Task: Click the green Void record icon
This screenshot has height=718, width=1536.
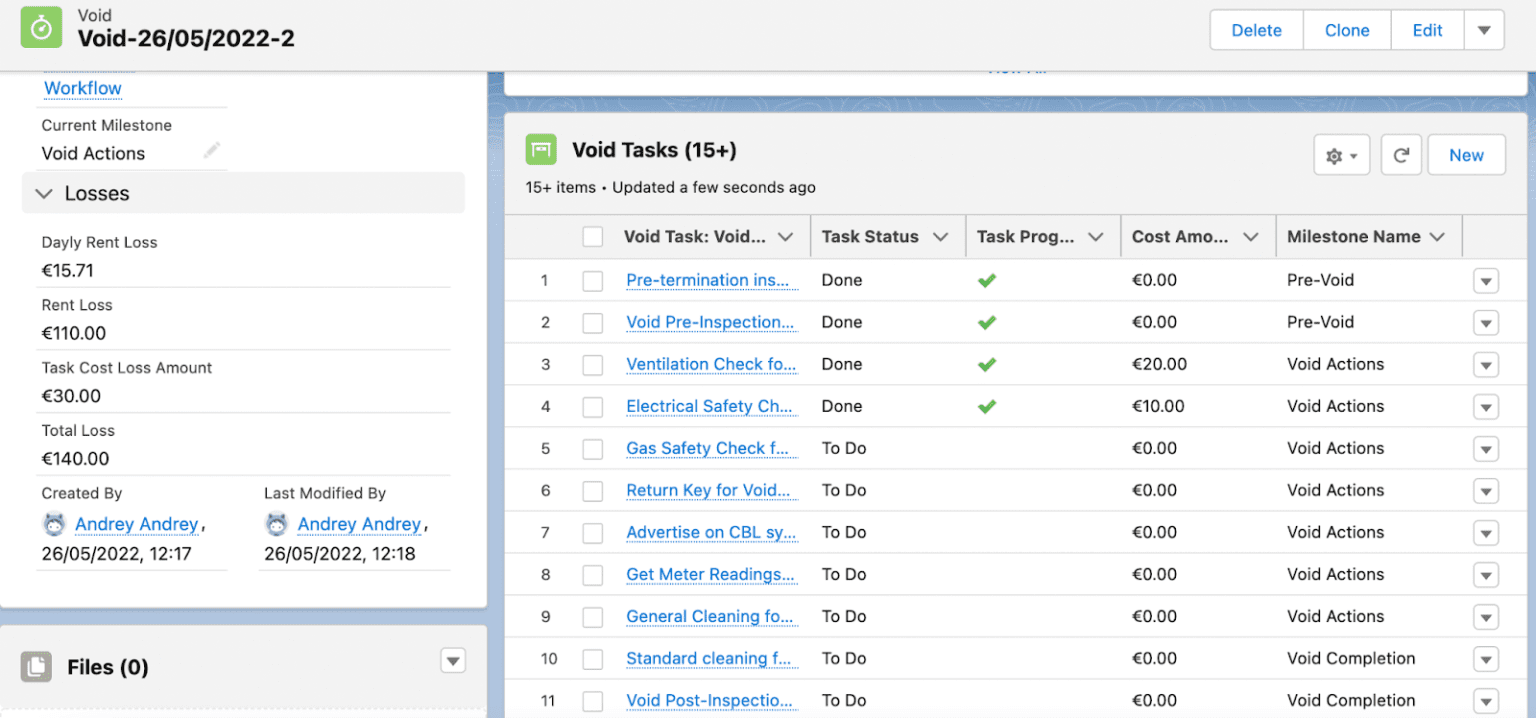Action: point(42,29)
